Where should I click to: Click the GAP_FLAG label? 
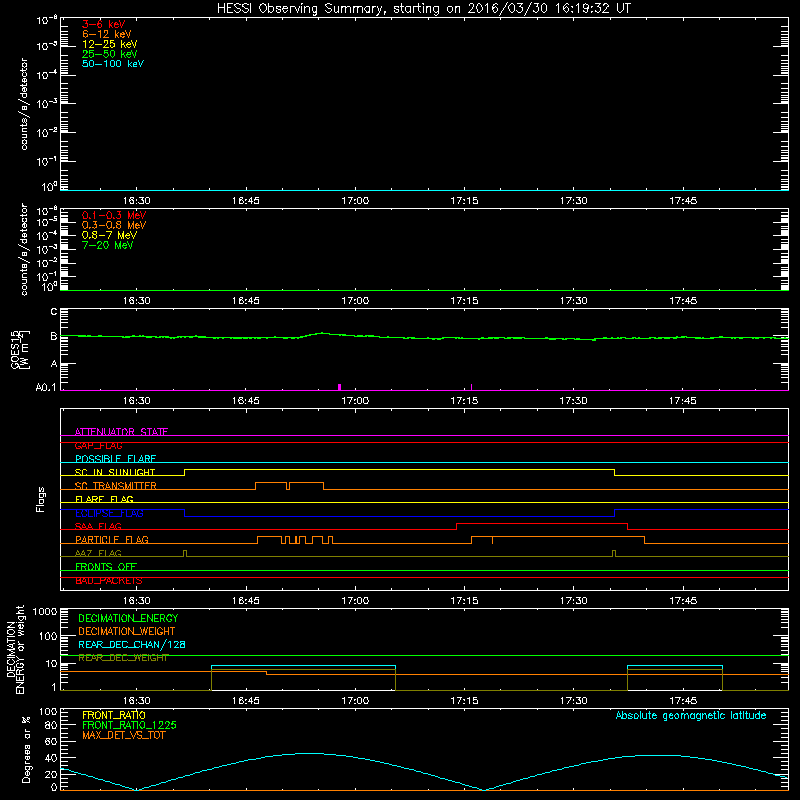98,445
